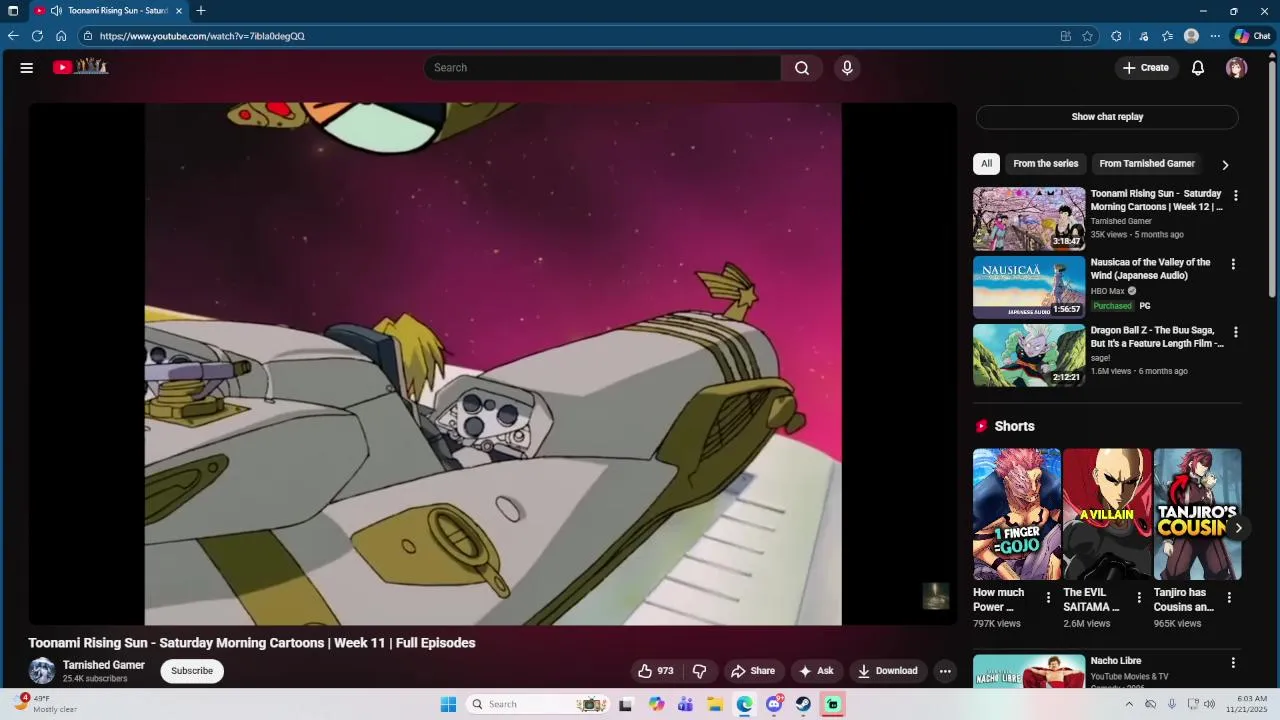Click the search magnifier button

[x=802, y=68]
